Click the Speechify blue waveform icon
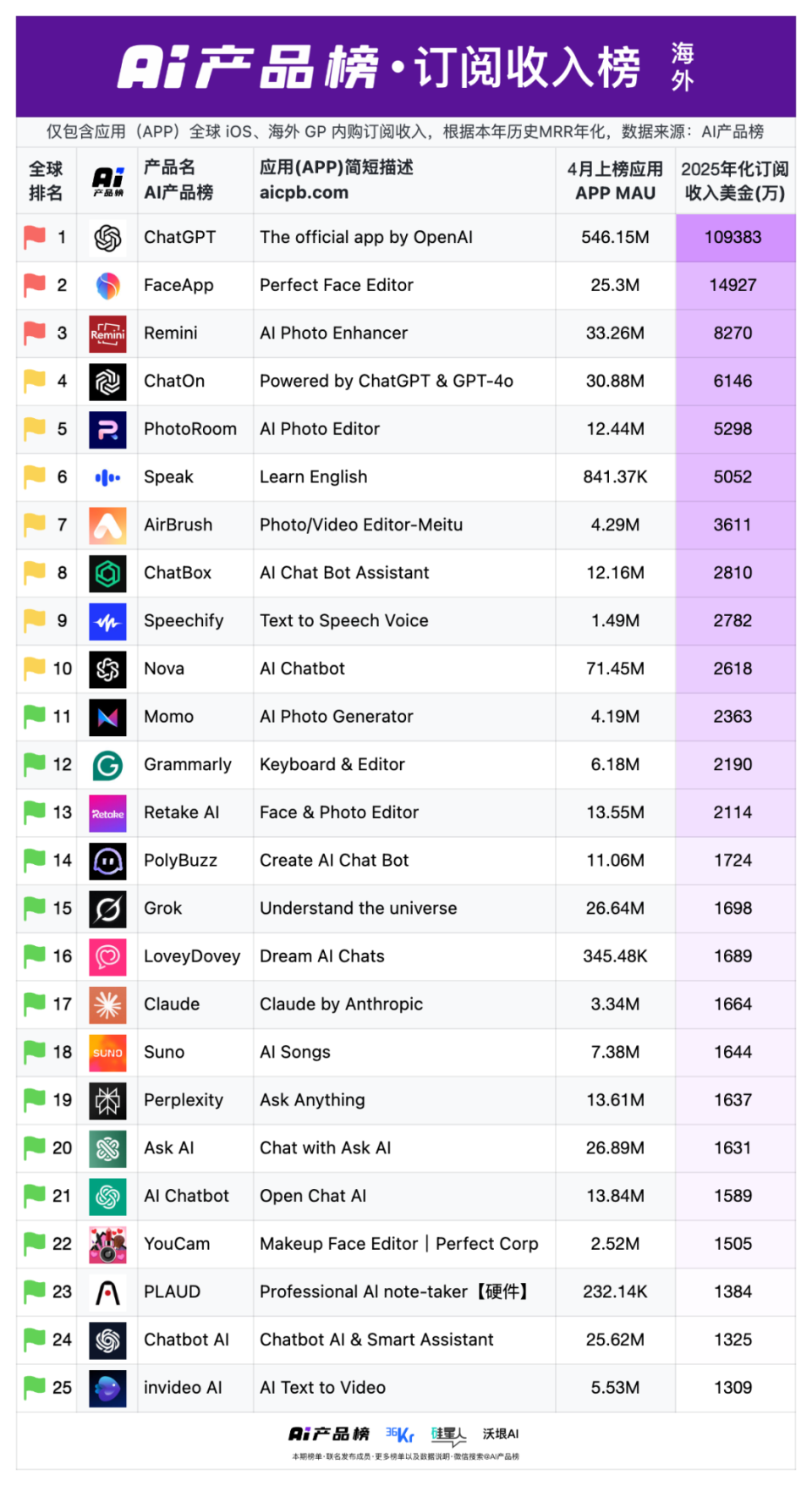The image size is (812, 1486). 107,622
